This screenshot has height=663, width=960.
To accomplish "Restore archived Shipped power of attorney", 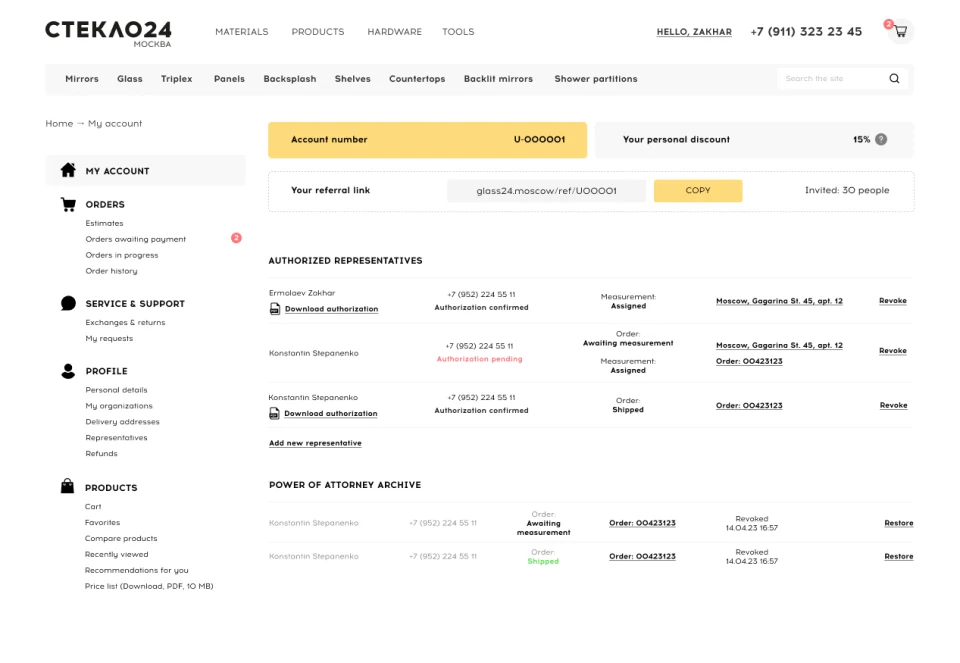I will (x=899, y=556).
